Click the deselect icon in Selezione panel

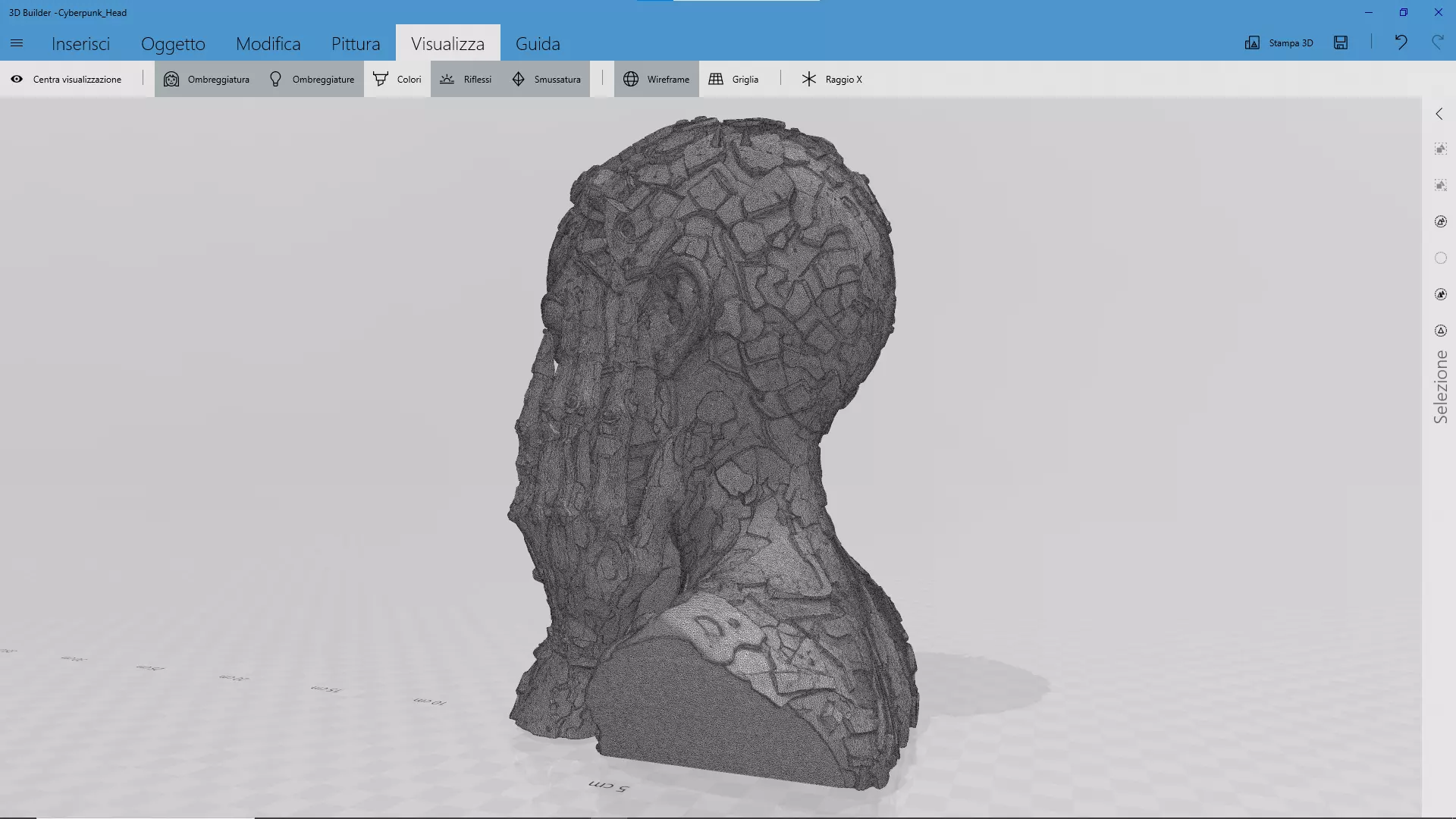[1441, 185]
